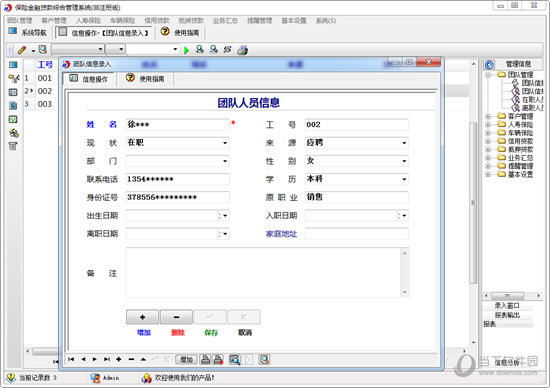Open the 离职日期 date picker arrow
The image size is (550, 388).
tap(225, 234)
